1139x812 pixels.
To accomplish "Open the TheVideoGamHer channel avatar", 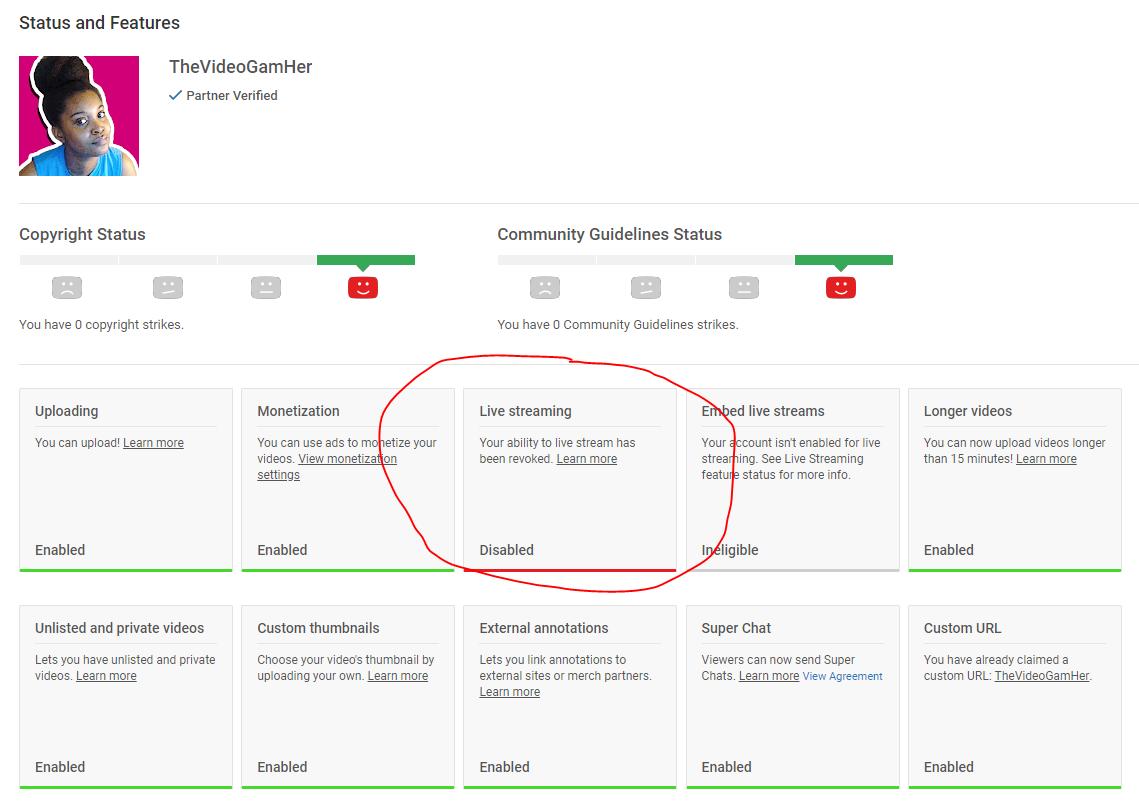I will coord(78,115).
